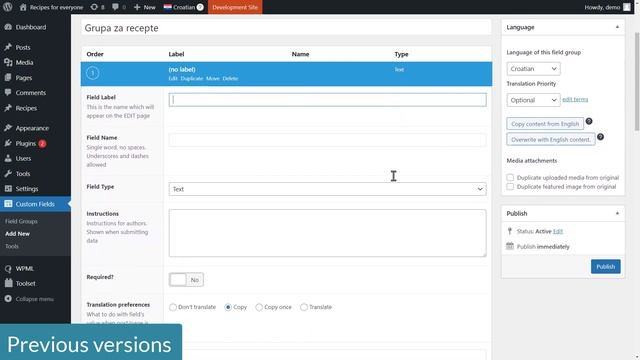Click the field order number 1 handle

point(93,73)
